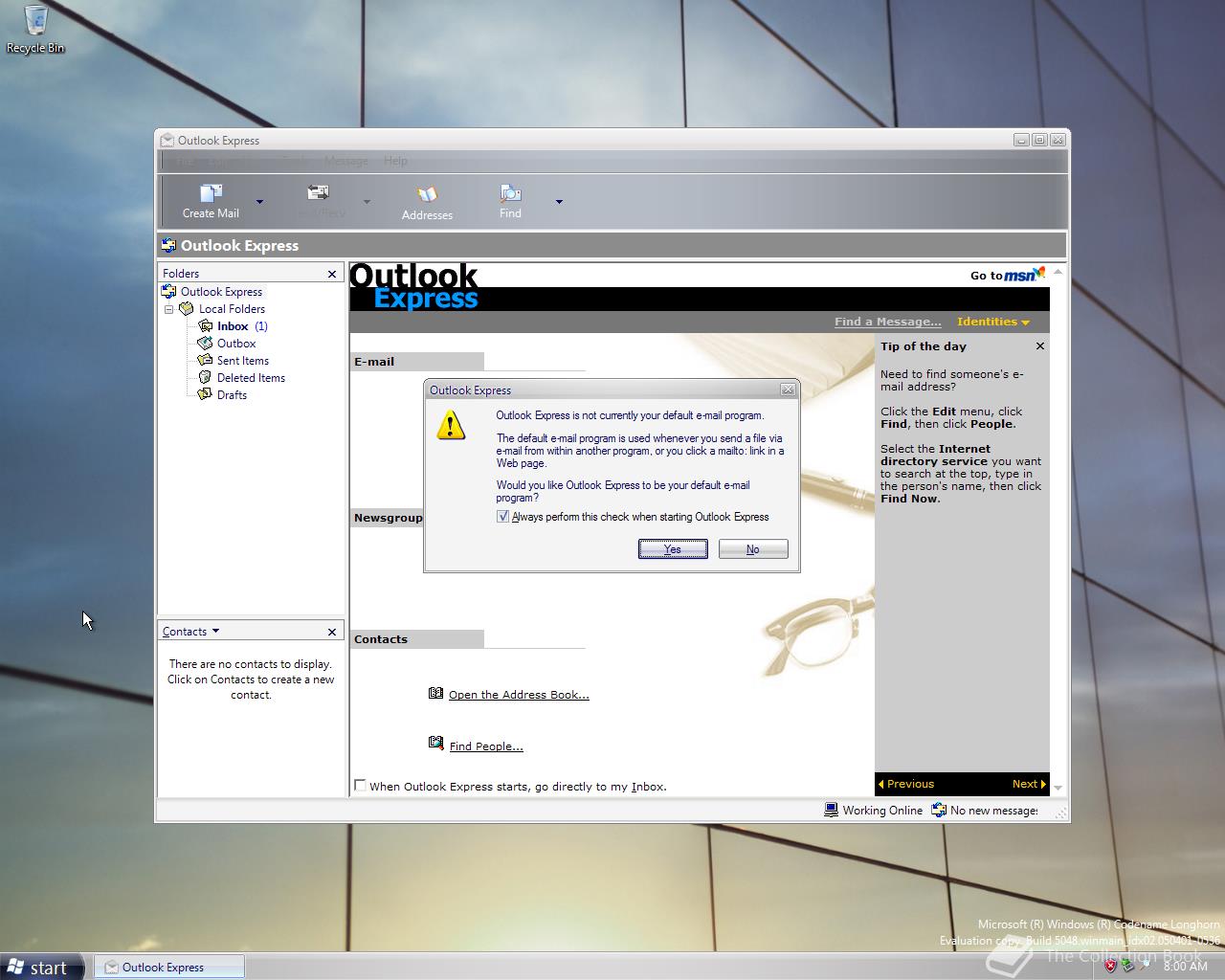
Task: Click the status bar resize grip
Action: (1059, 813)
